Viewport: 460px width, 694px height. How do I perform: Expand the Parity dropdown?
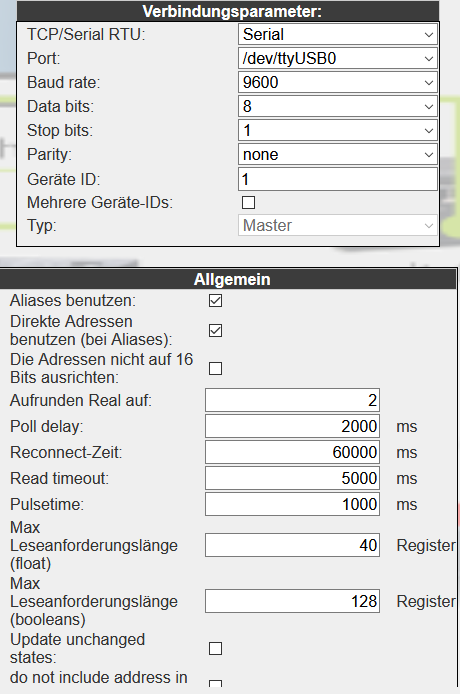point(337,154)
